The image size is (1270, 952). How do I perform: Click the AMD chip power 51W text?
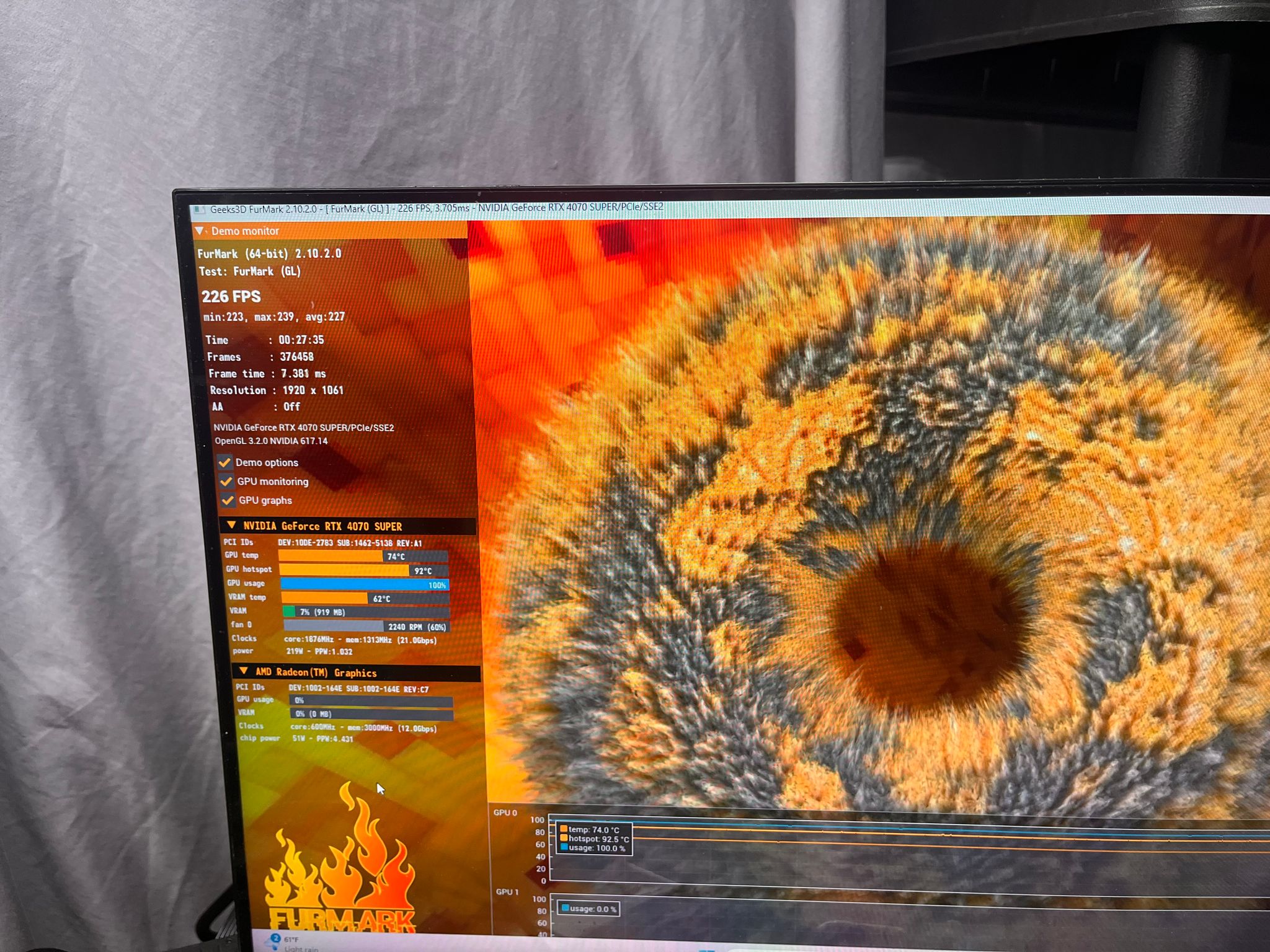pyautogui.click(x=322, y=738)
